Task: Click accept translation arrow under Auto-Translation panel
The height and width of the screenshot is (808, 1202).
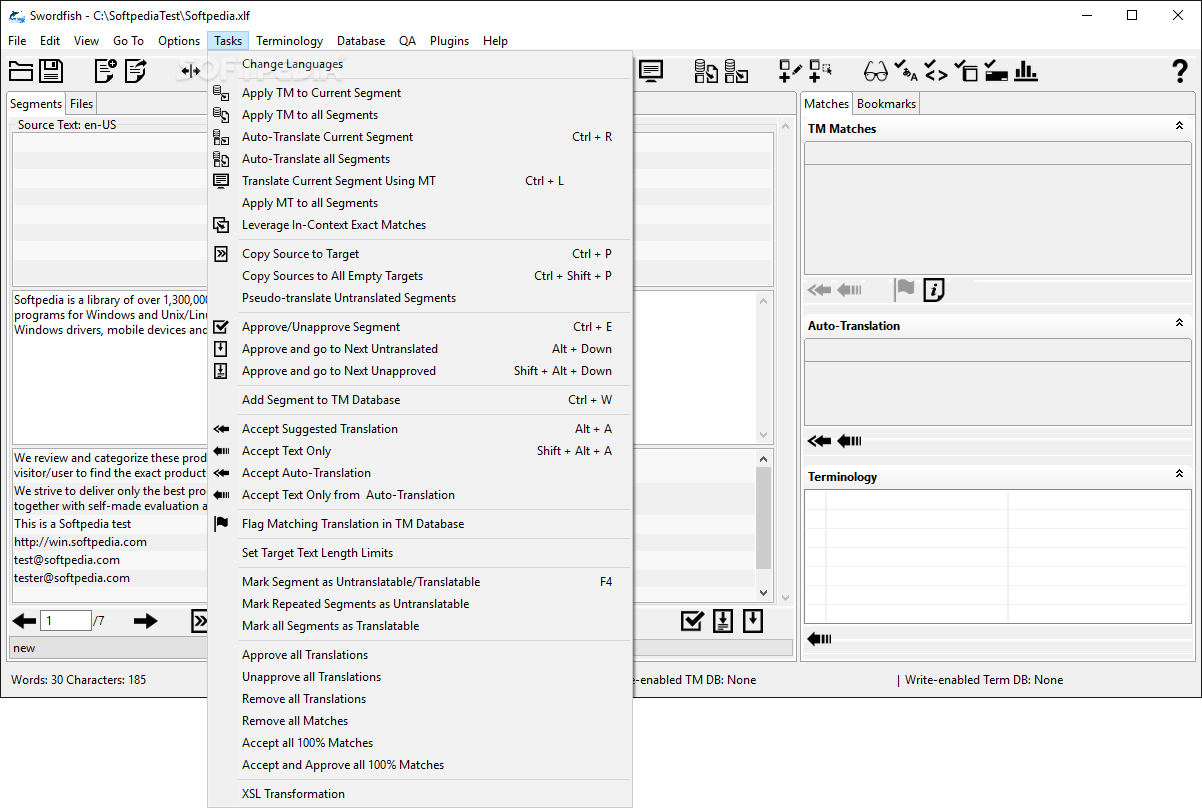Action: tap(820, 441)
